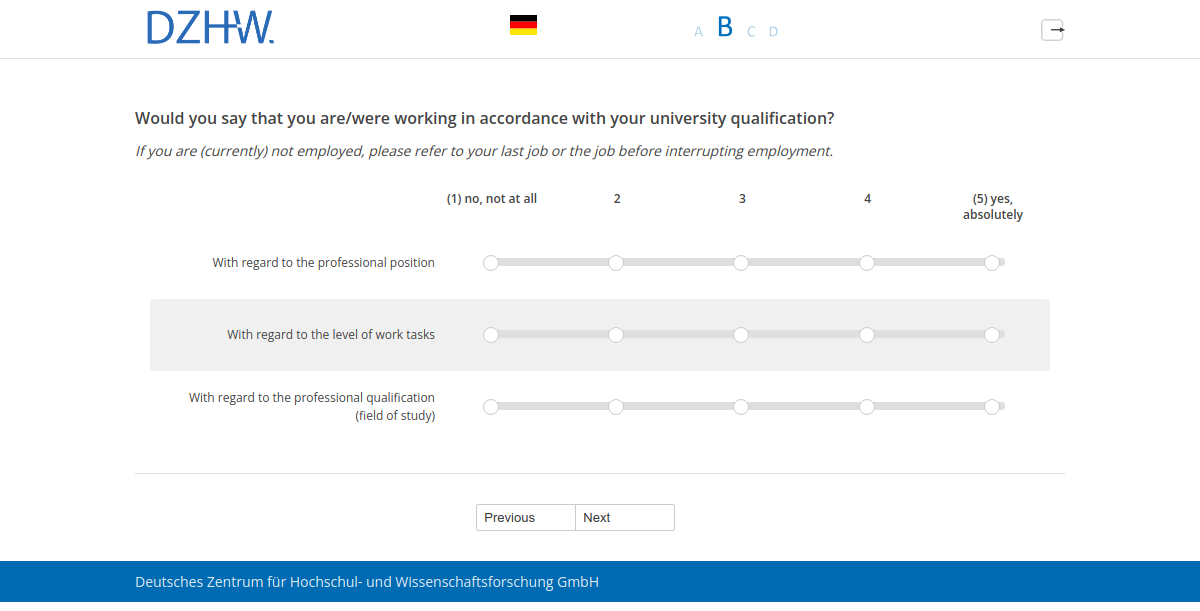Choose 'no, not at all' for qualification row

(491, 407)
